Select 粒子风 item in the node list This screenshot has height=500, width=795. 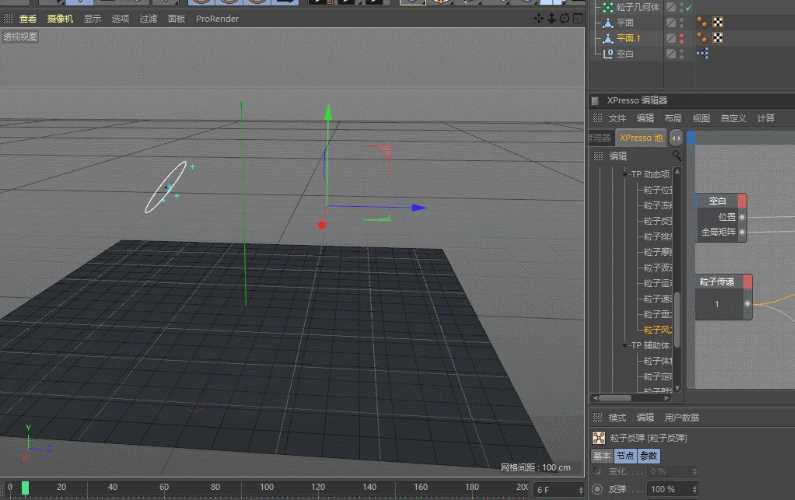pyautogui.click(x=657, y=330)
